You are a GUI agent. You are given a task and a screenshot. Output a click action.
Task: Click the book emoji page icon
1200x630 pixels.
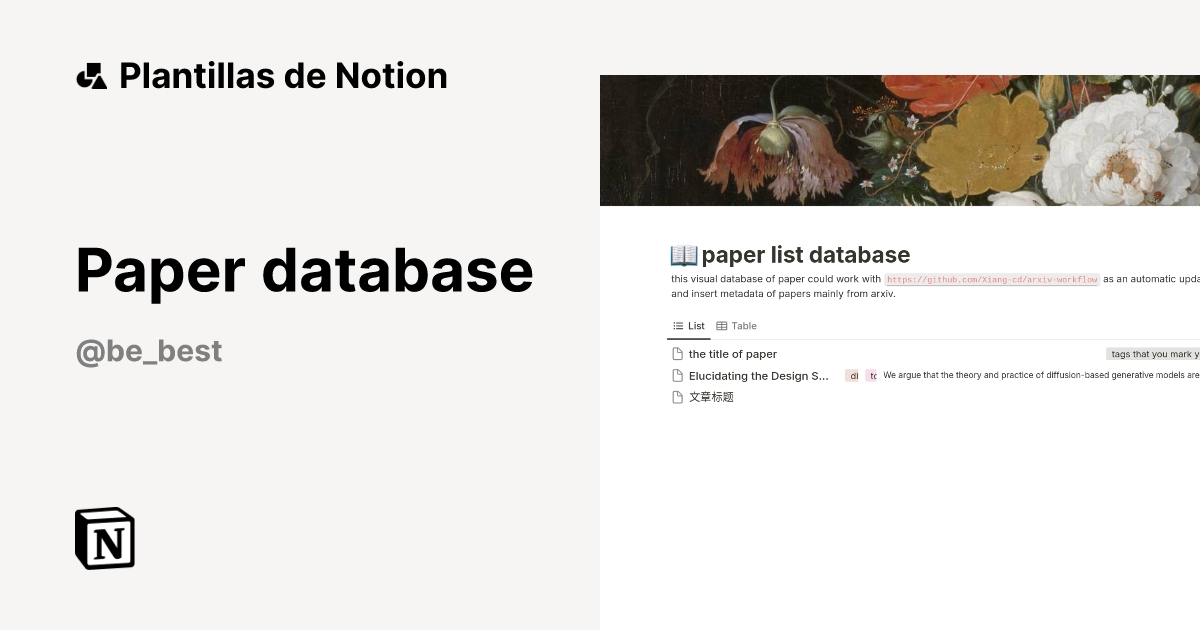(x=682, y=254)
